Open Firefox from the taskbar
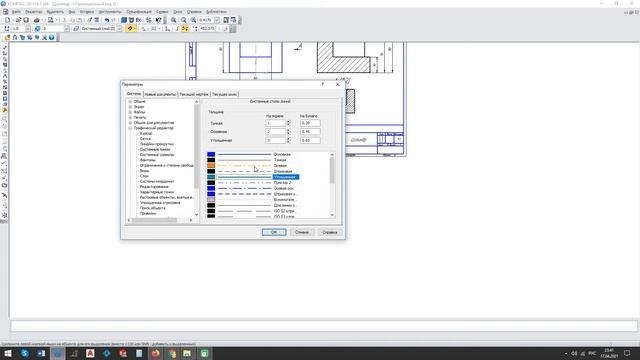 (x=156, y=353)
